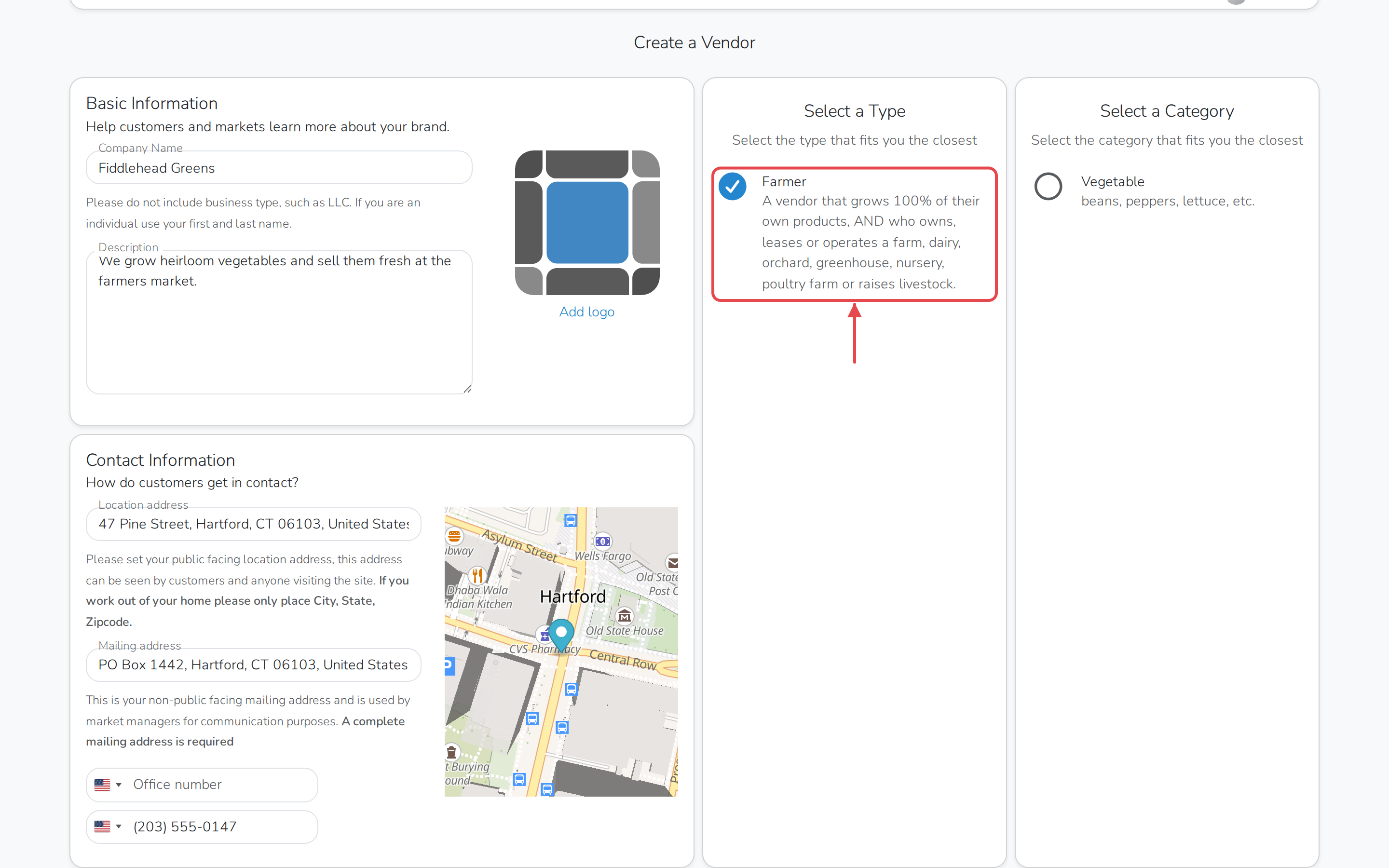This screenshot has height=868, width=1389.
Task: Click the Dhaba Wala restaurant icon on map
Action: click(x=477, y=575)
